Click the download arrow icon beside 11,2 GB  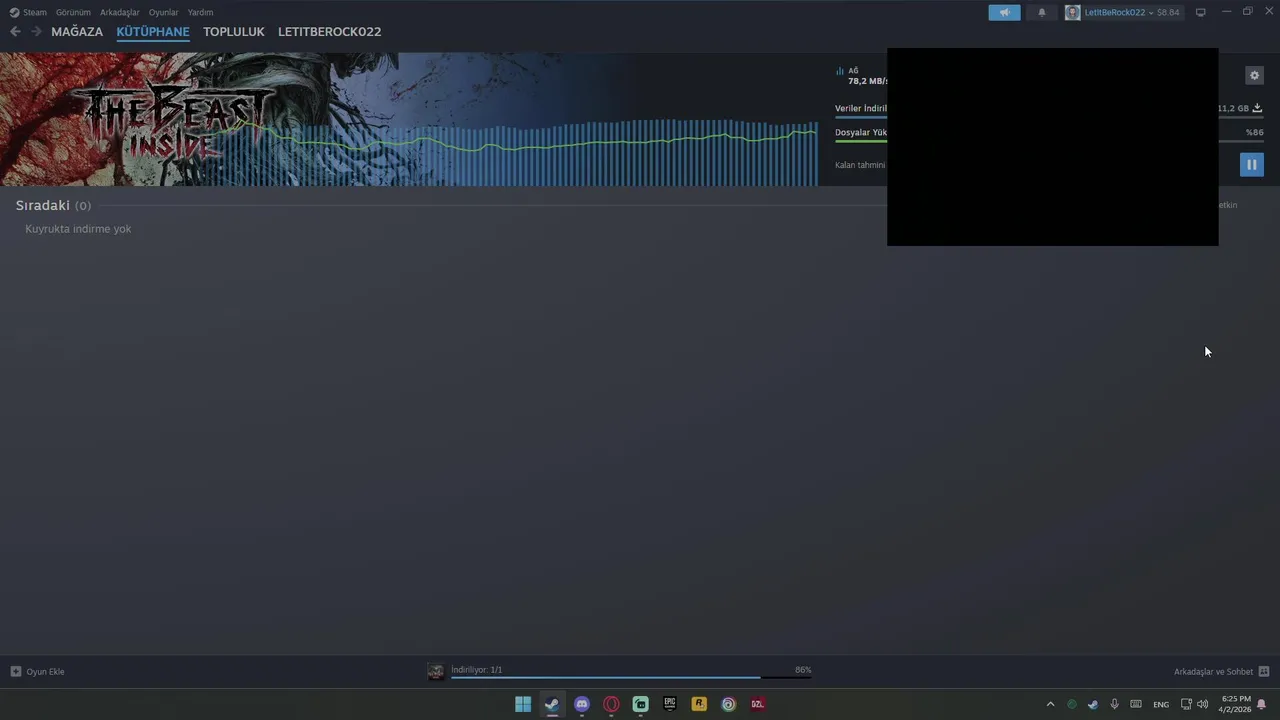pos(1257,108)
